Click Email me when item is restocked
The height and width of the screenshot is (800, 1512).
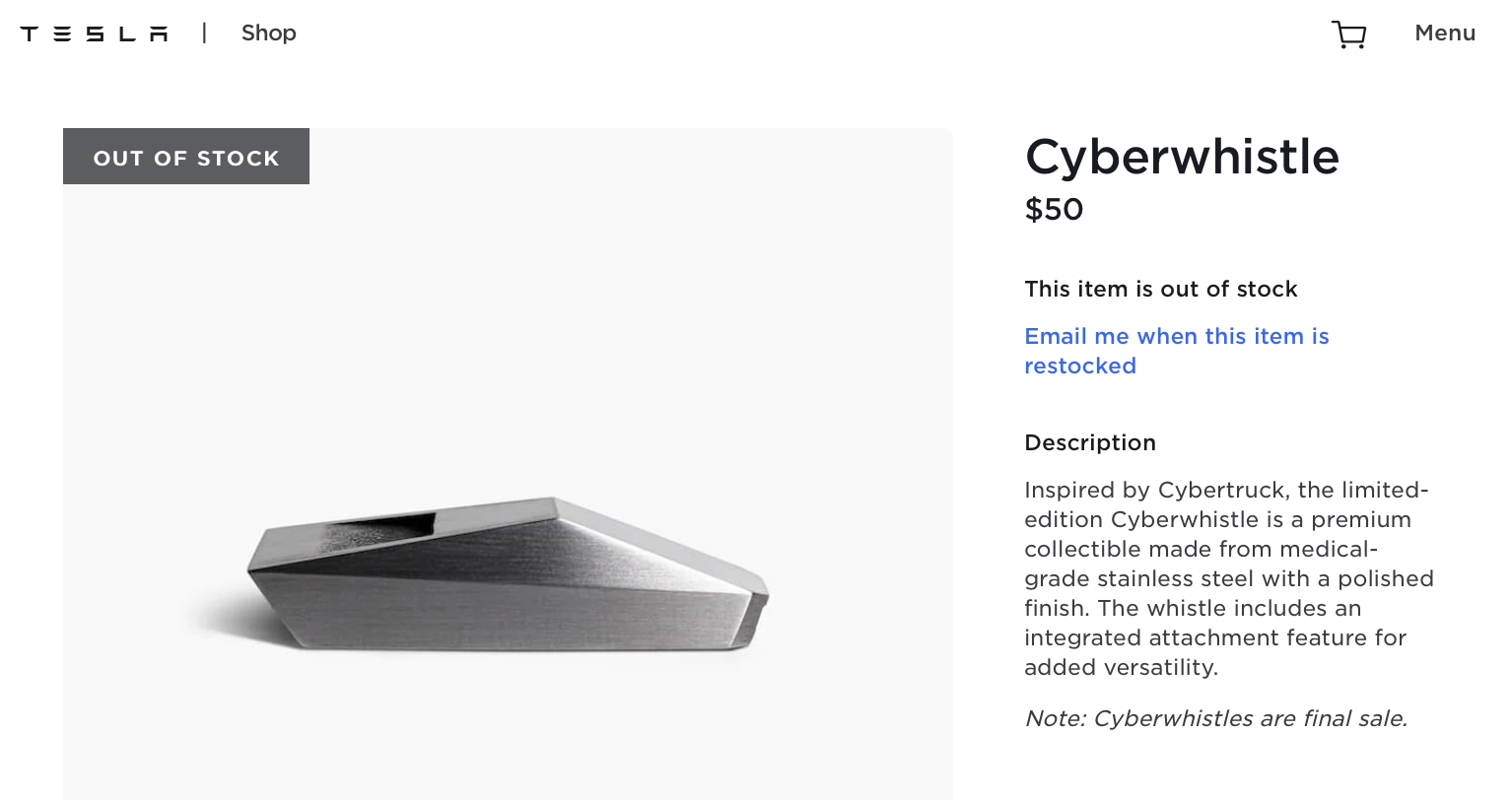[1176, 337]
